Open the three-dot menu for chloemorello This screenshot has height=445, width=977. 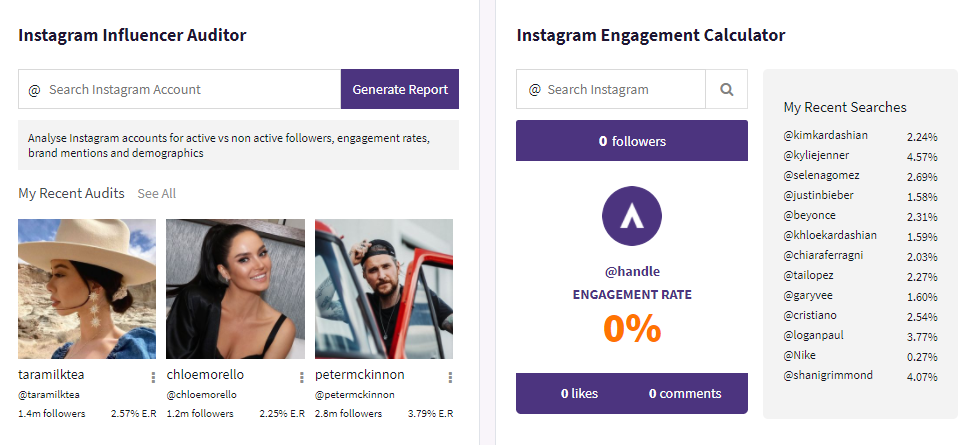pos(302,377)
